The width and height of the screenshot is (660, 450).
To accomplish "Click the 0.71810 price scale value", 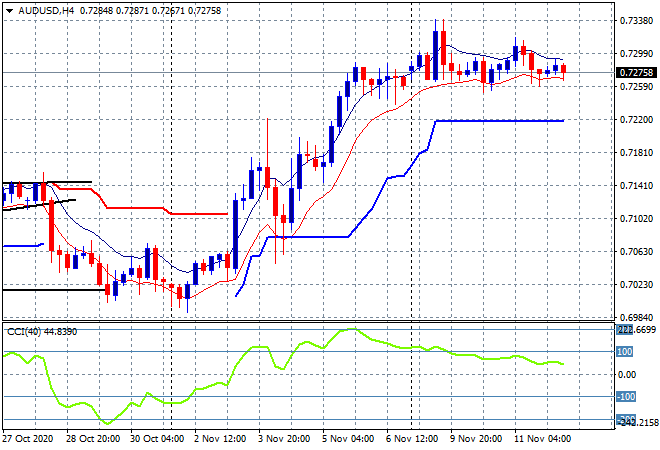I will [636, 152].
